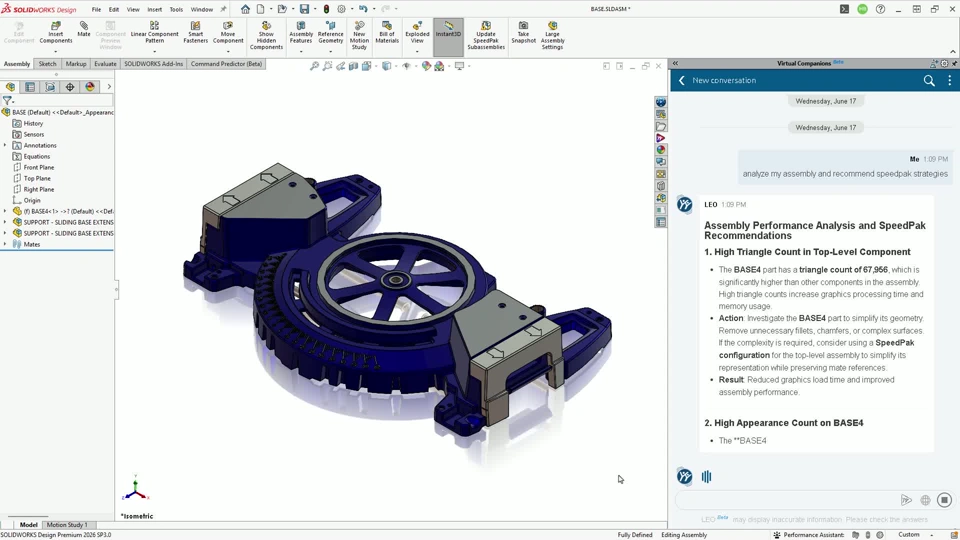This screenshot has height=540, width=960.
Task: Select the Mate tool
Action: [84, 29]
